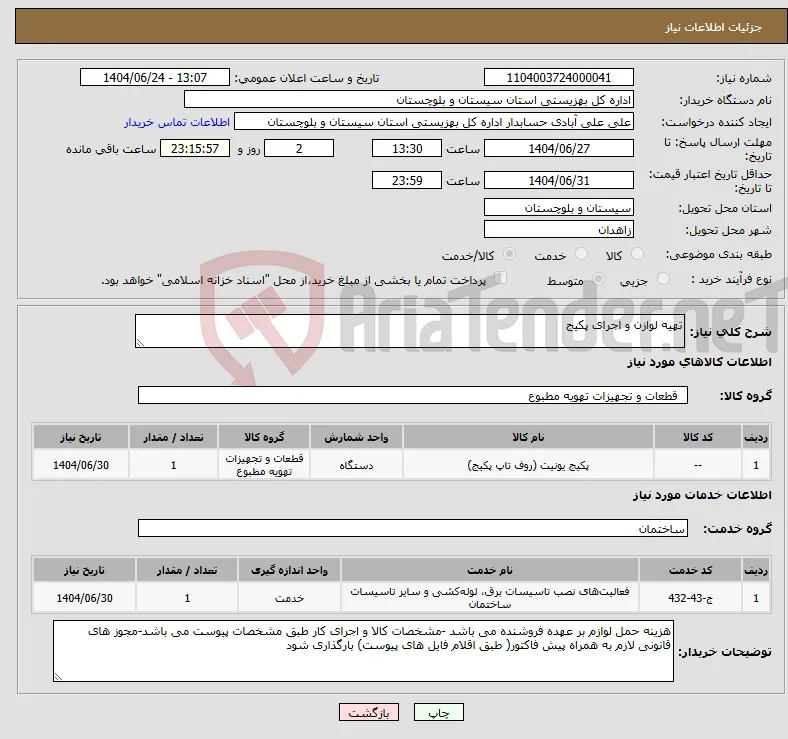The width and height of the screenshot is (788, 739).
Task: Click the response deadline date 1404/06/27
Action: pyautogui.click(x=558, y=148)
